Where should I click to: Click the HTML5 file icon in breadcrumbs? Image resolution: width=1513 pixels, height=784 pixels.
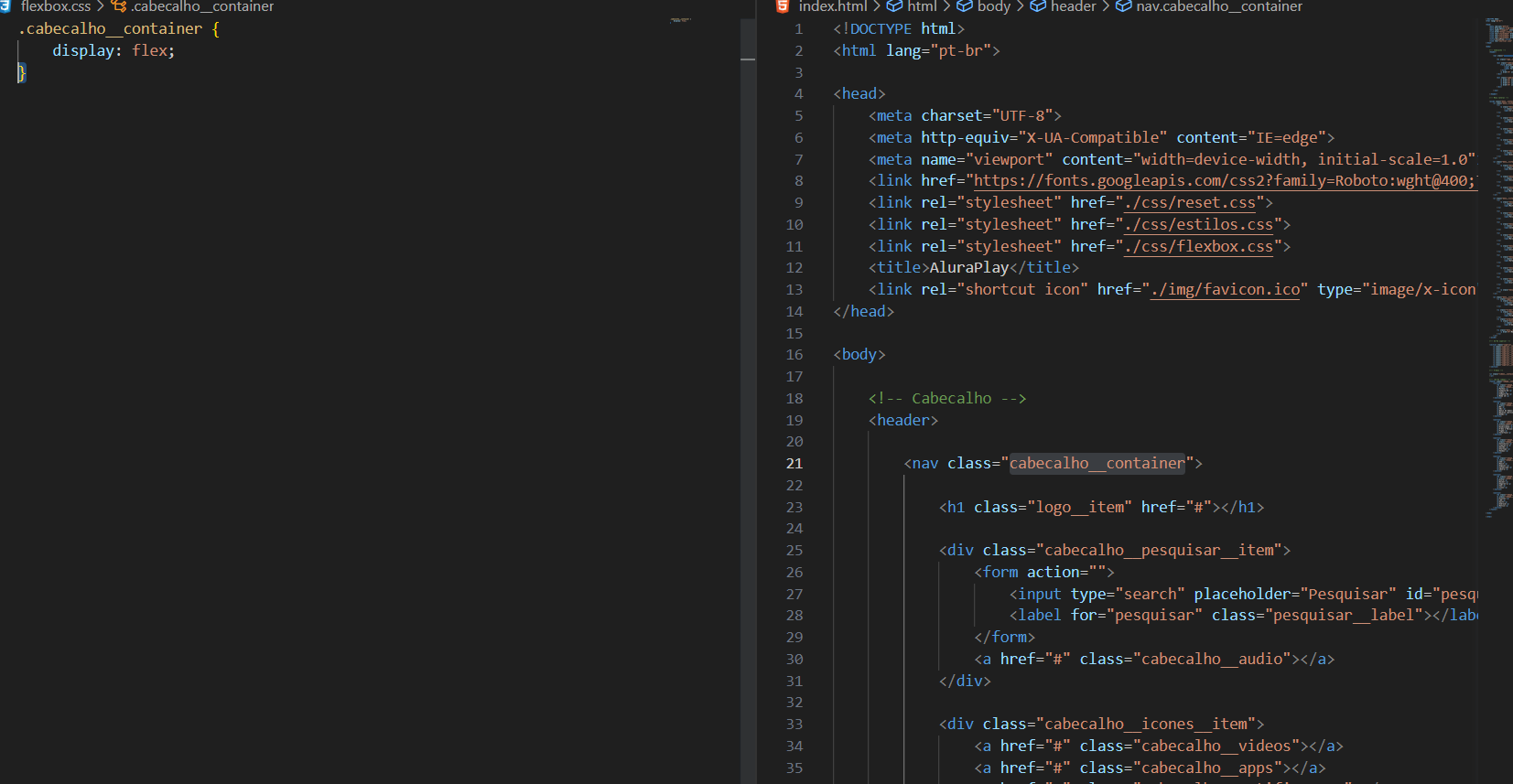(x=782, y=5)
